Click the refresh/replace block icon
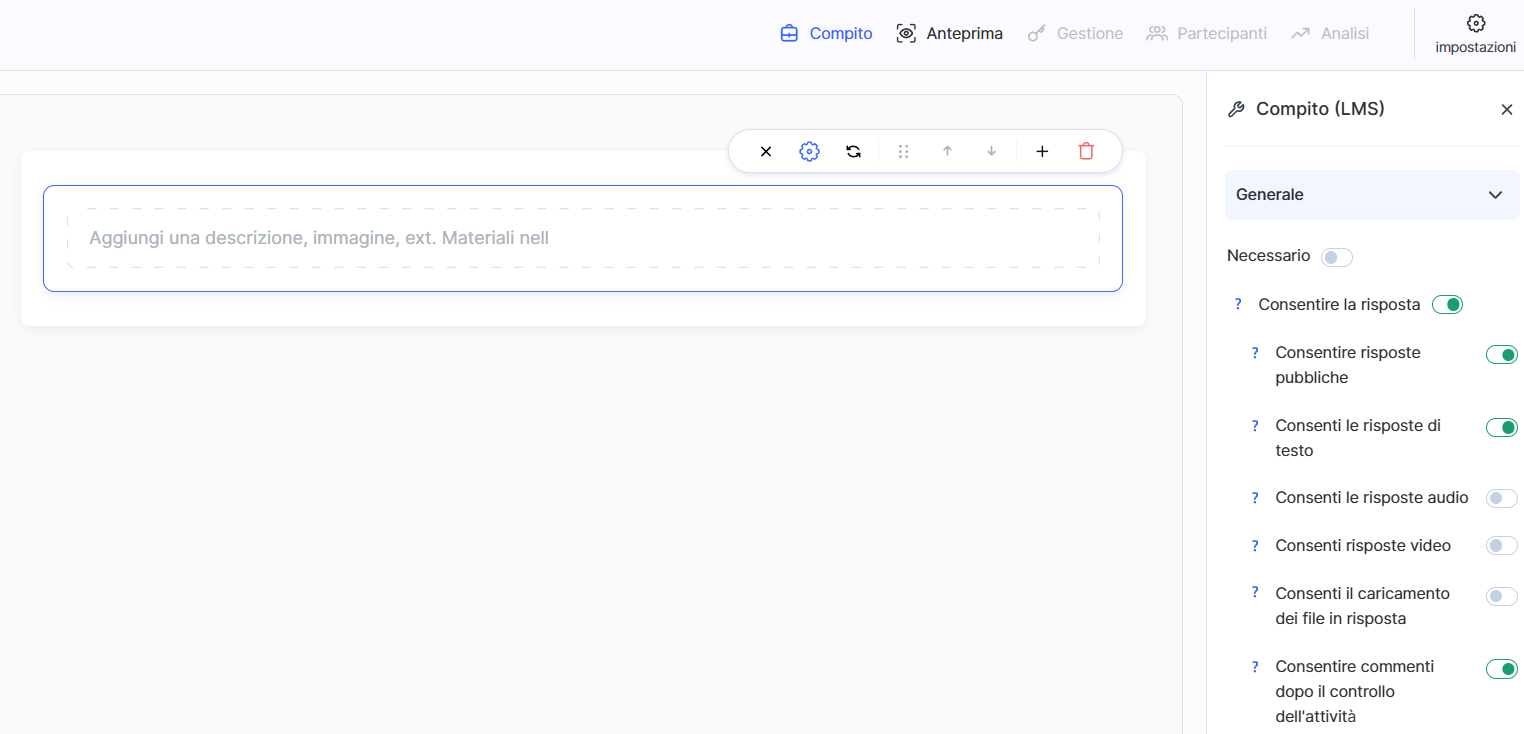 (853, 151)
